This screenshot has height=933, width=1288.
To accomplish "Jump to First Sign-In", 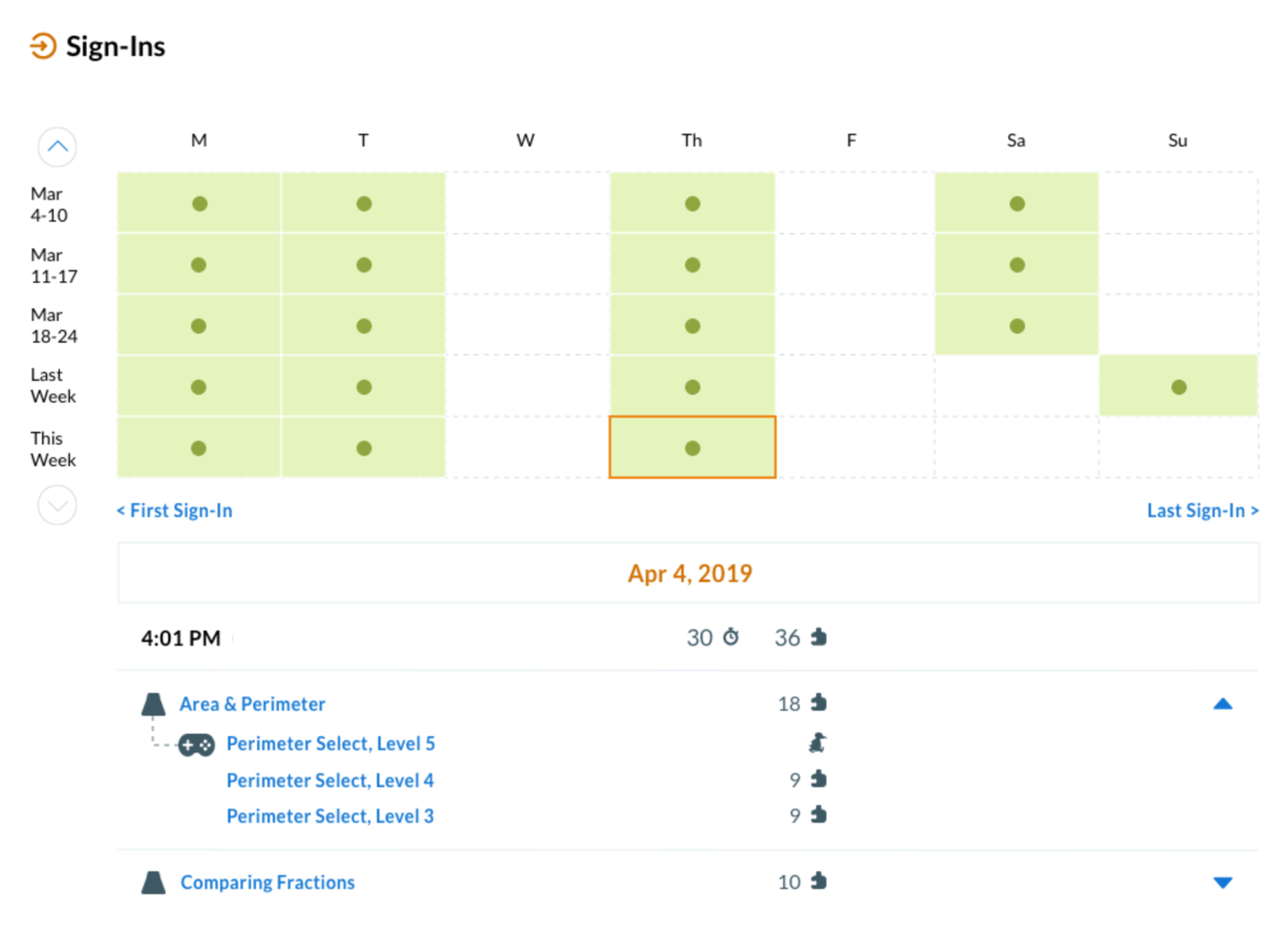I will [175, 511].
